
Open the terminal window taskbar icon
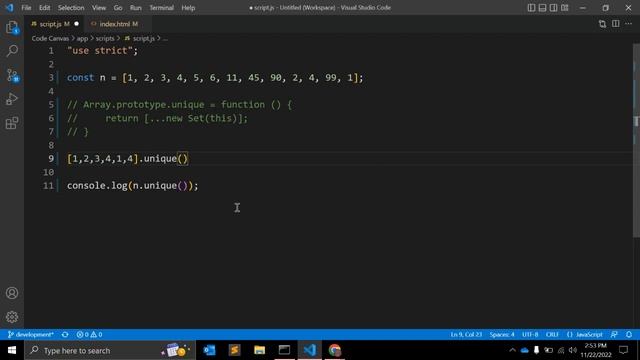(x=284, y=350)
